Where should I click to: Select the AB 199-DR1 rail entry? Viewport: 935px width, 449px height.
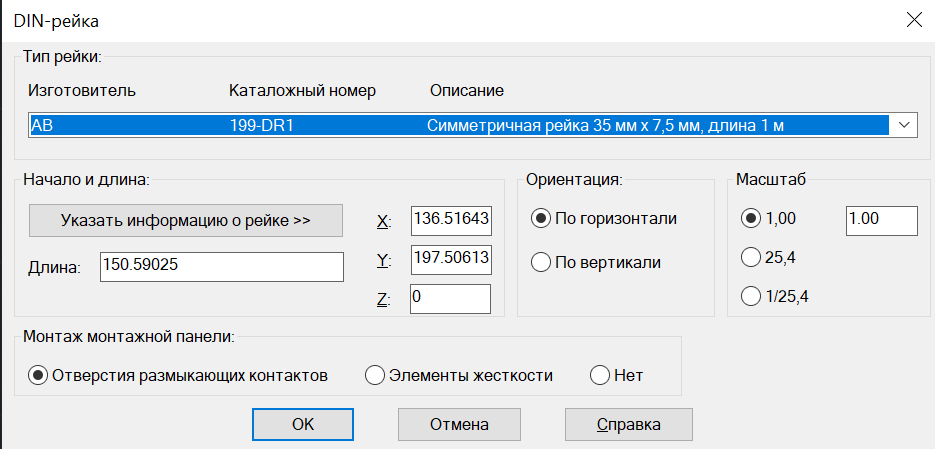[459, 125]
